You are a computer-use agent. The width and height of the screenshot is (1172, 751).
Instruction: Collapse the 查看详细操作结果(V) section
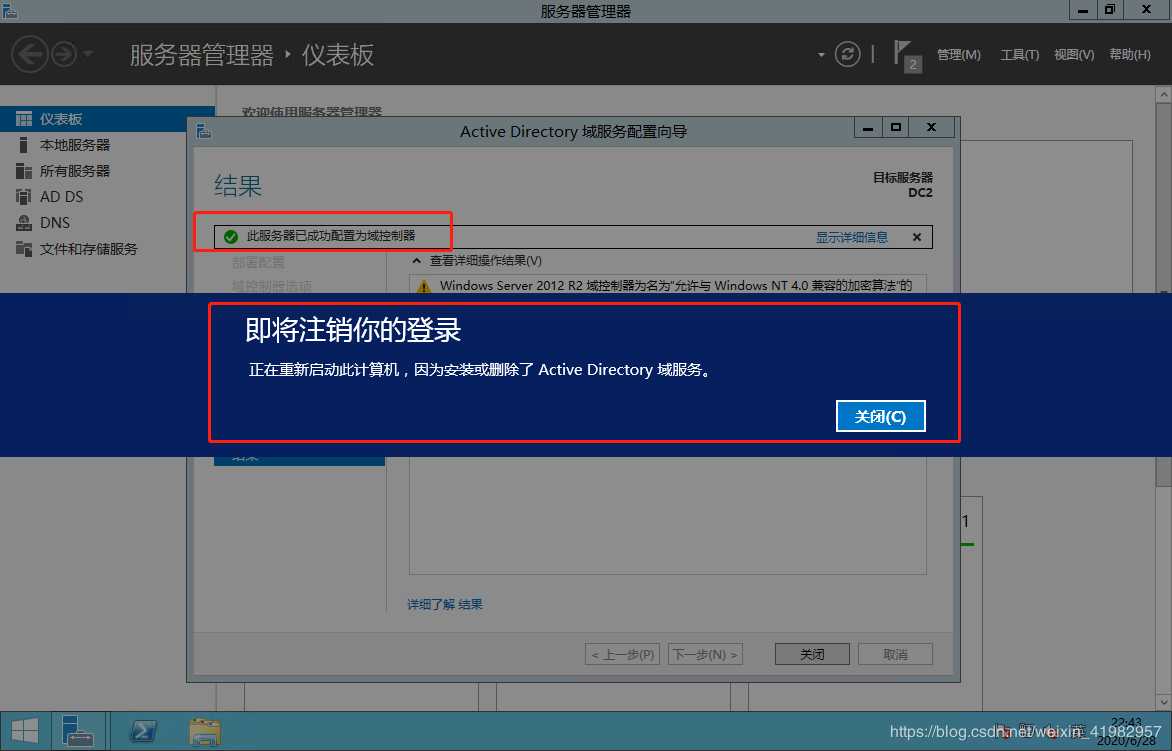[x=417, y=261]
